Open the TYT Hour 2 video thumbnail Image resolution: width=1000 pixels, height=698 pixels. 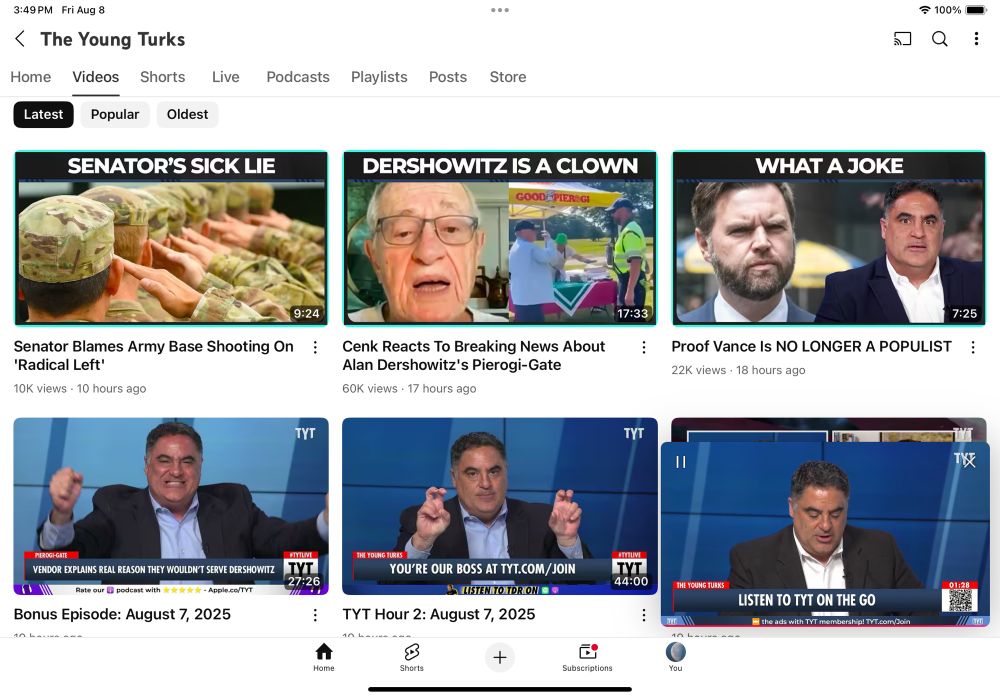[x=499, y=507]
